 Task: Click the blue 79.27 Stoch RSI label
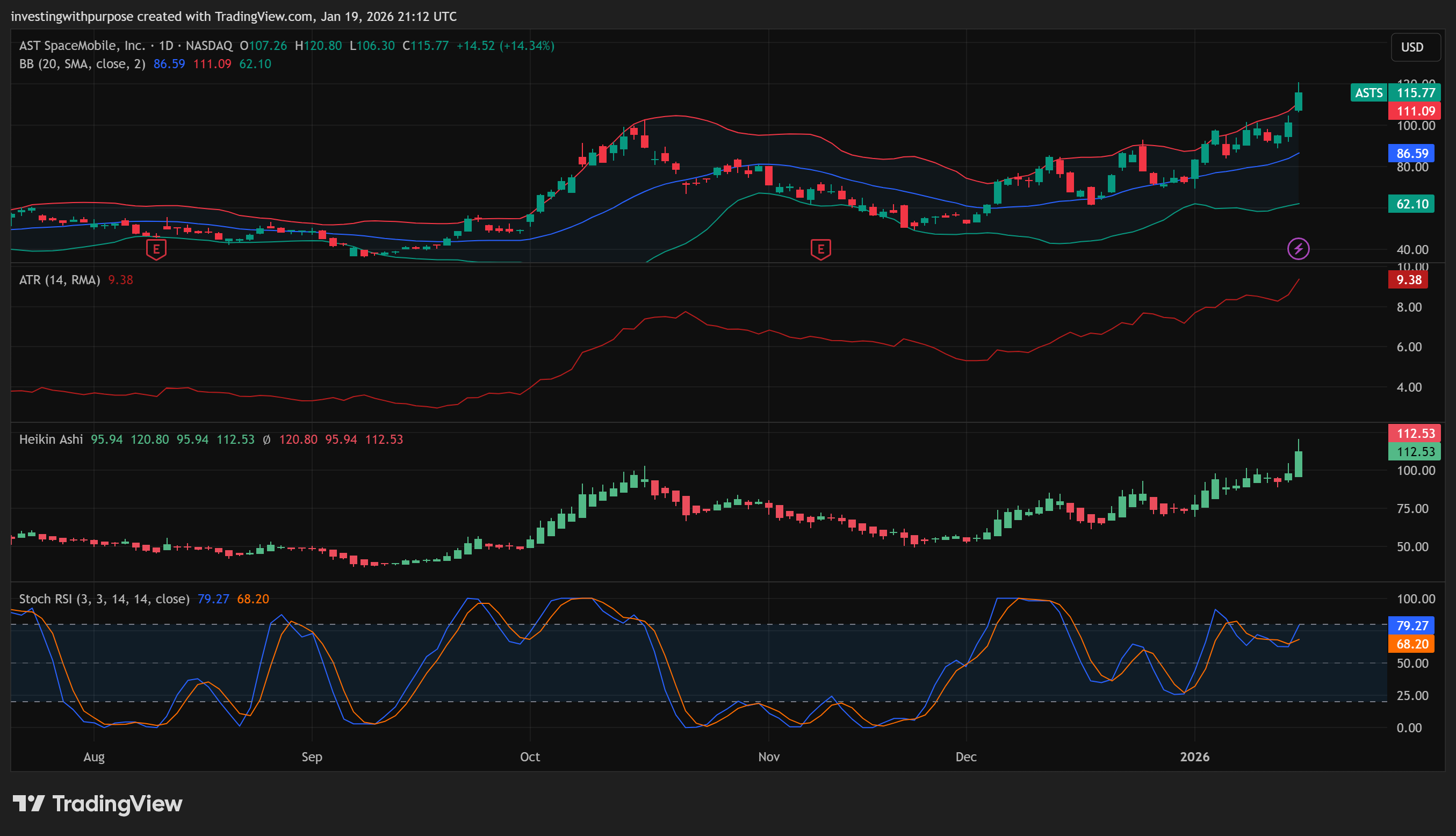point(1411,625)
